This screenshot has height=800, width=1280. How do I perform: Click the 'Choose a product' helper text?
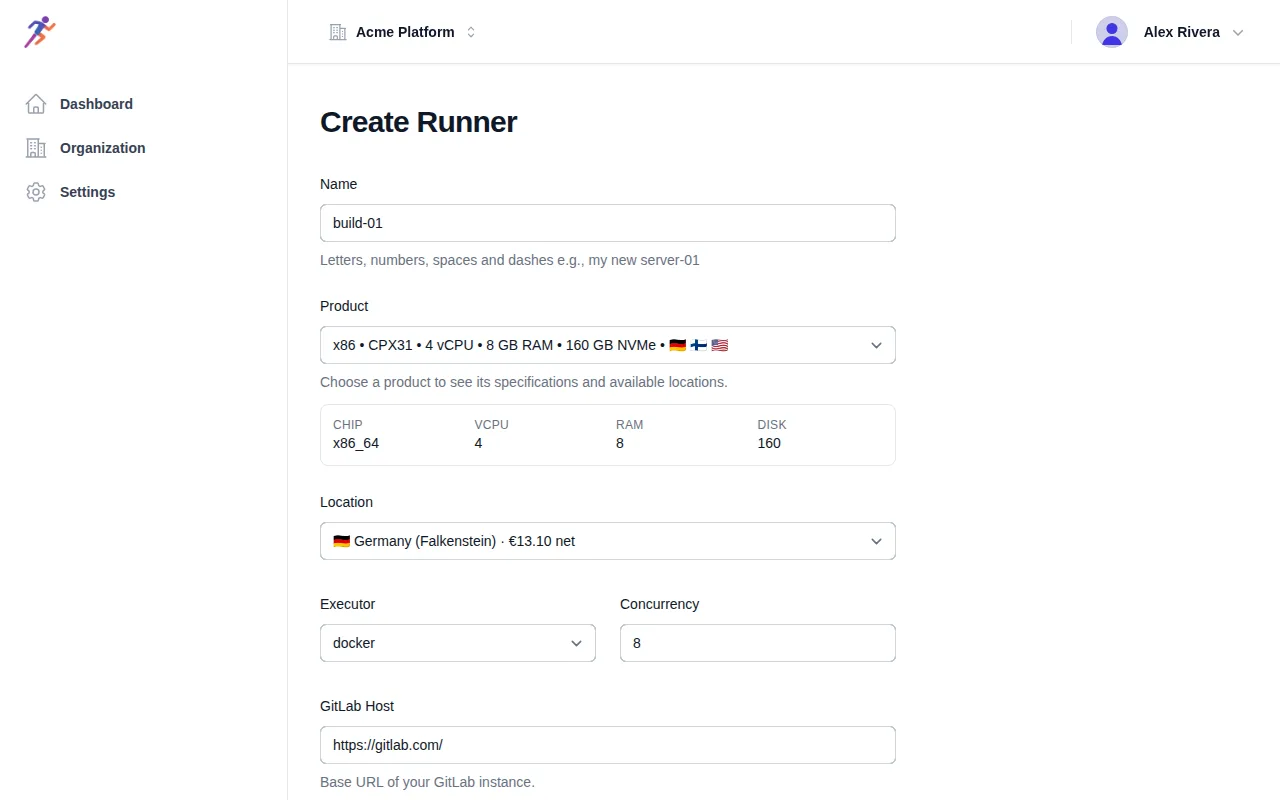click(x=524, y=382)
